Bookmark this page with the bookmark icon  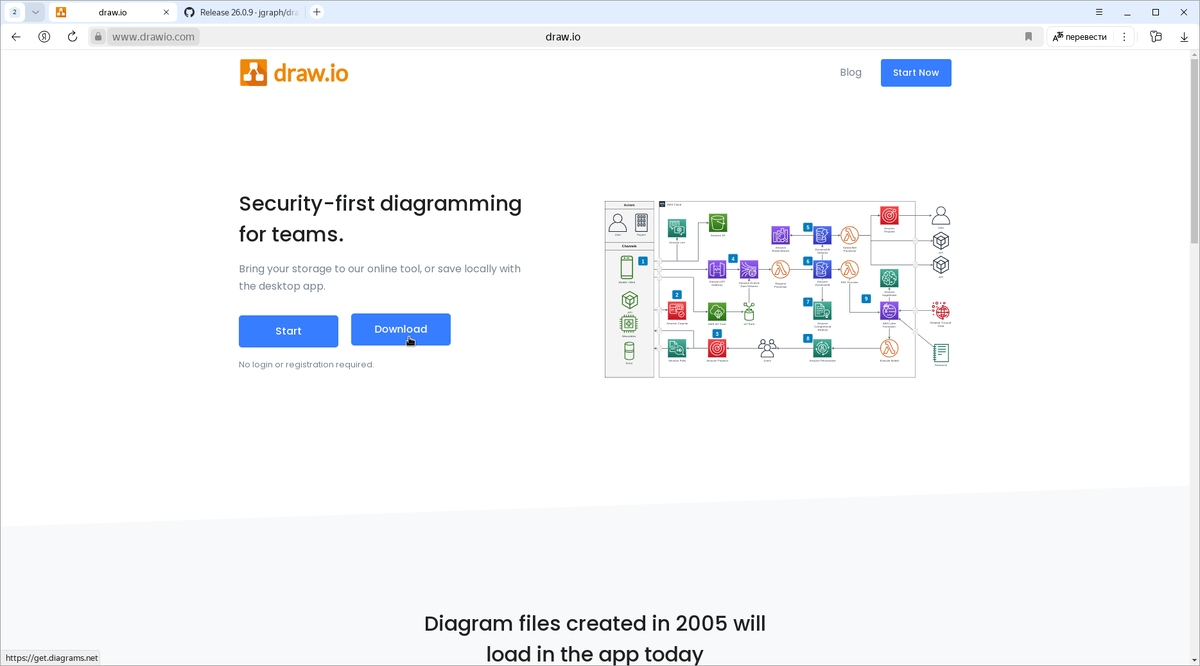coord(1028,36)
